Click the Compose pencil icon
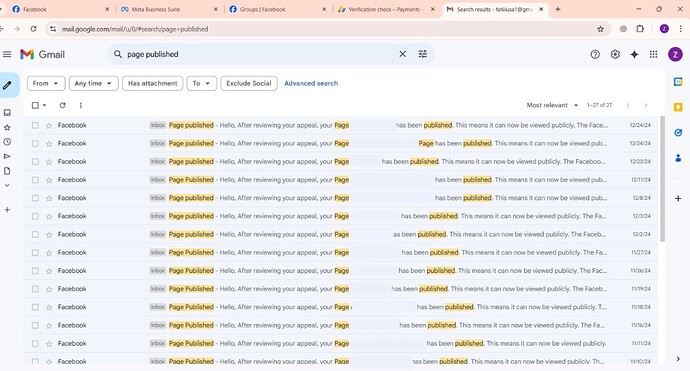 7,85
